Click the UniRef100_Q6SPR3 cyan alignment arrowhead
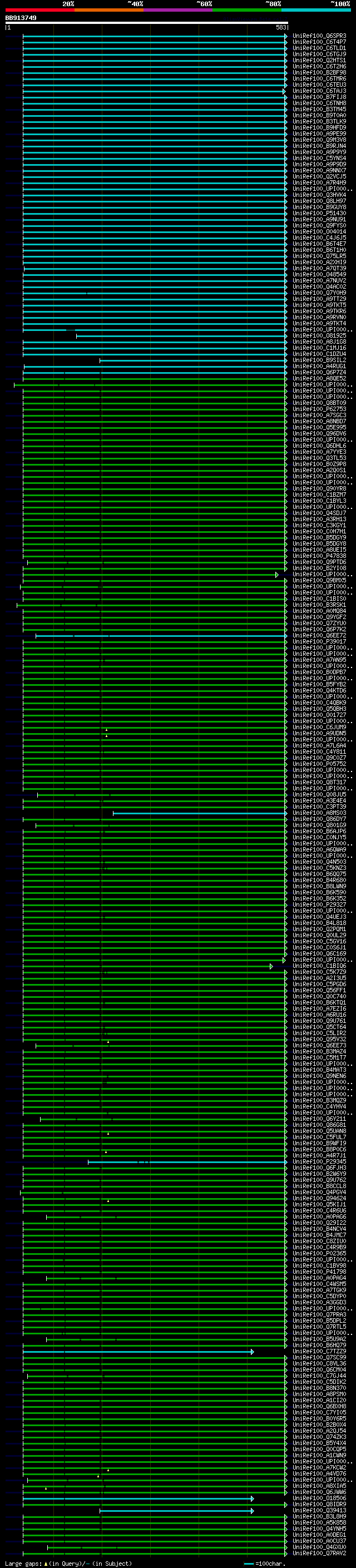The image size is (356, 1568). (285, 36)
